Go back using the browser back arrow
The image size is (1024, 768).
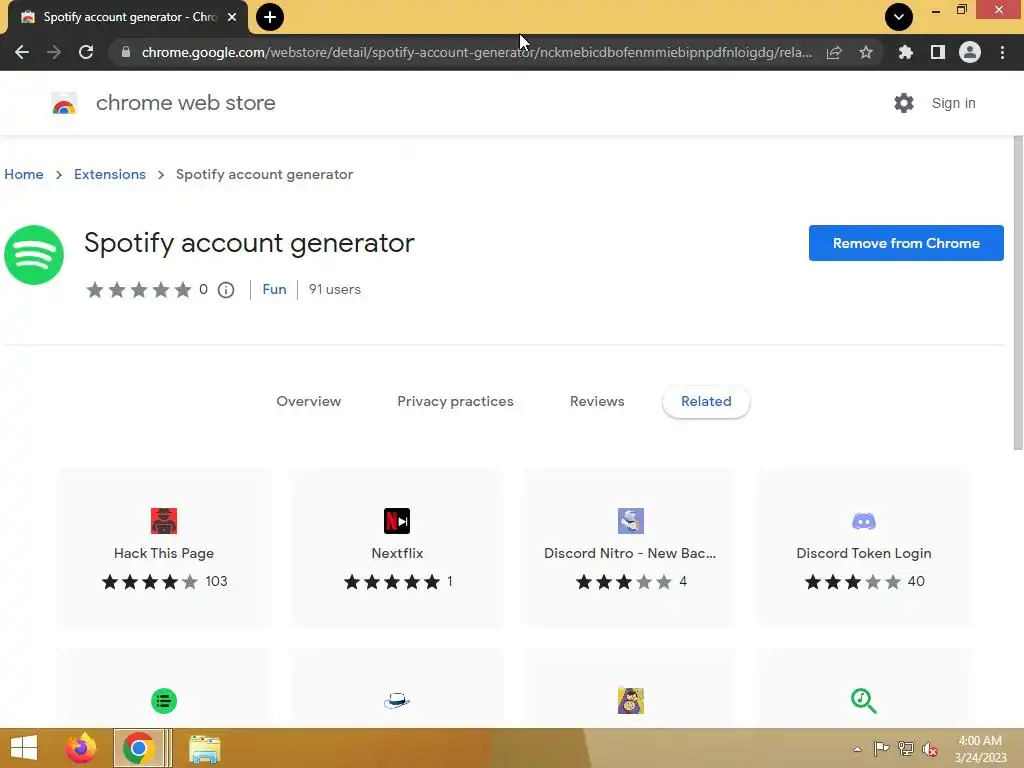tap(22, 52)
